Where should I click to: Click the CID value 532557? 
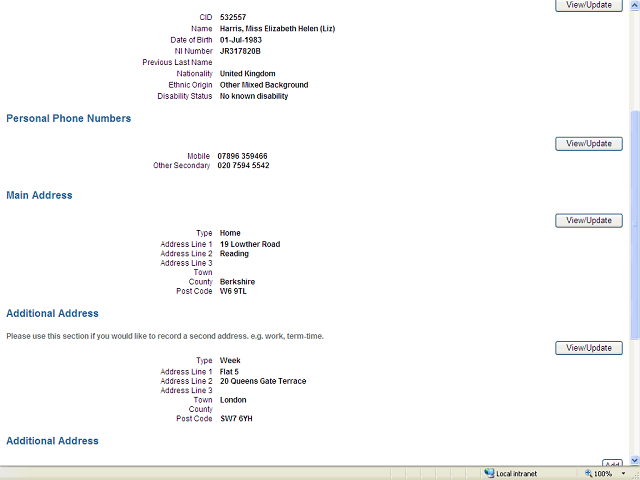click(233, 17)
